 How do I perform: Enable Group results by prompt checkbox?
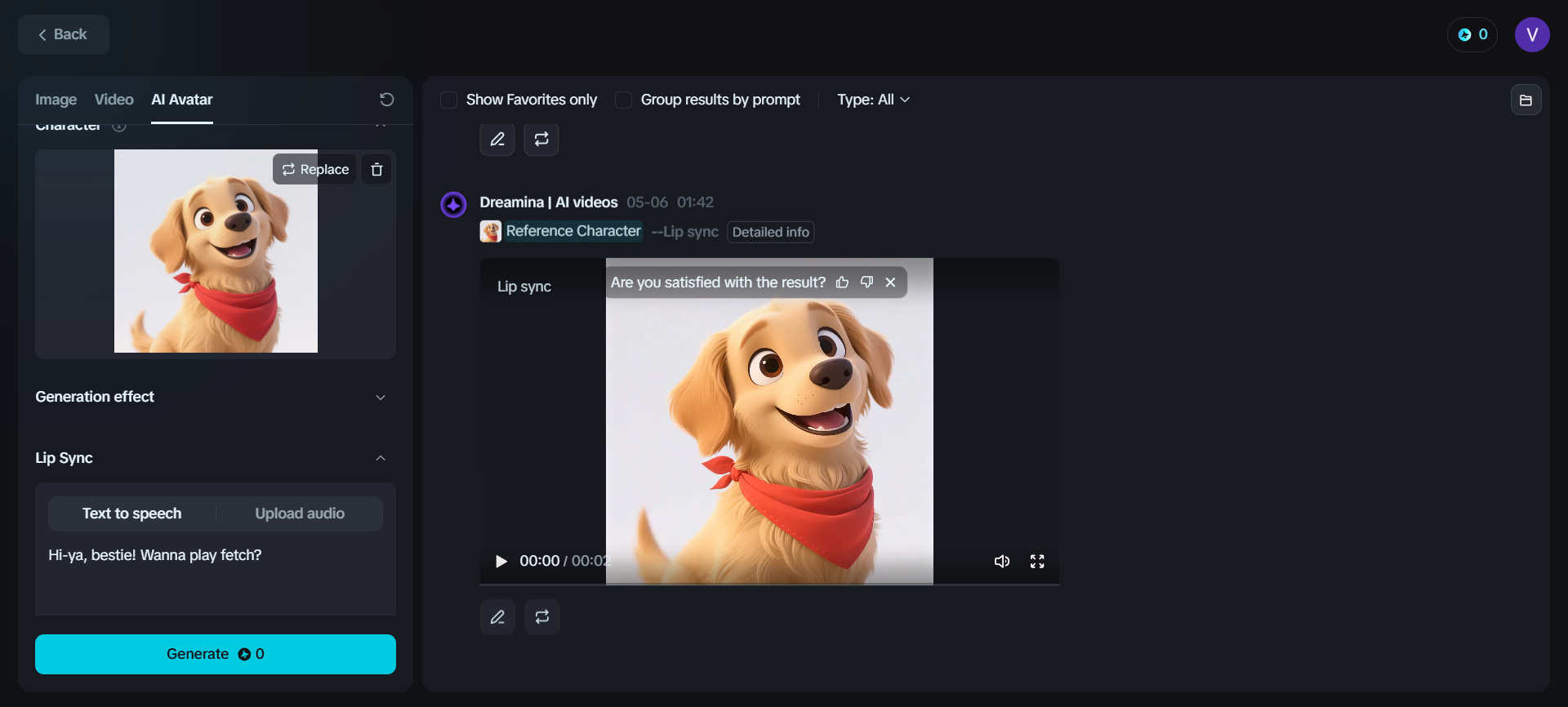point(623,100)
